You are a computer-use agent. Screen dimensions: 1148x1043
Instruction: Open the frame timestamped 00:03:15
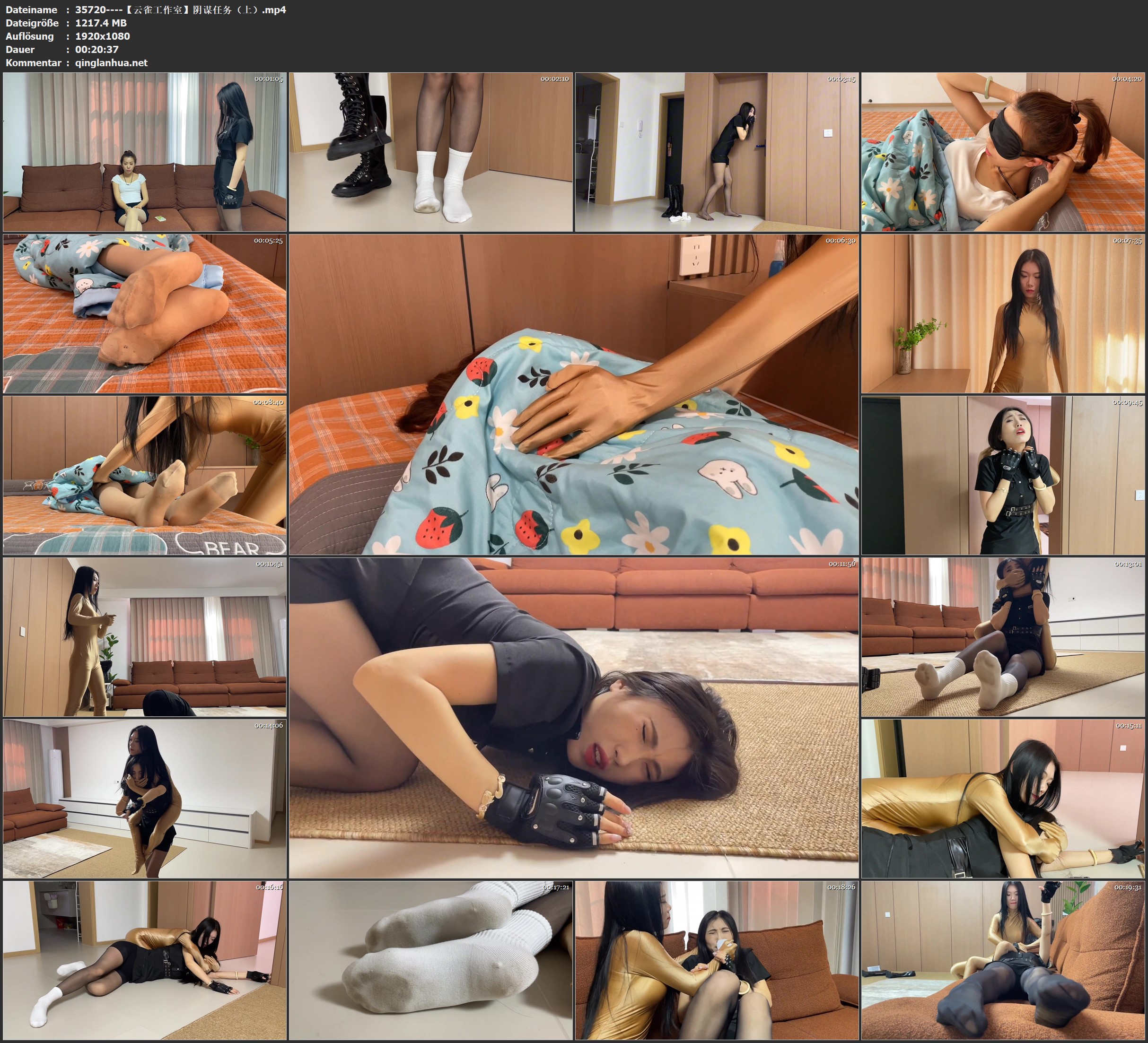click(716, 151)
